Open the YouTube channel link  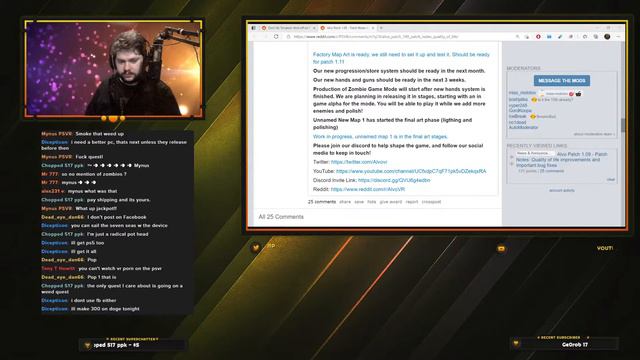[411, 171]
